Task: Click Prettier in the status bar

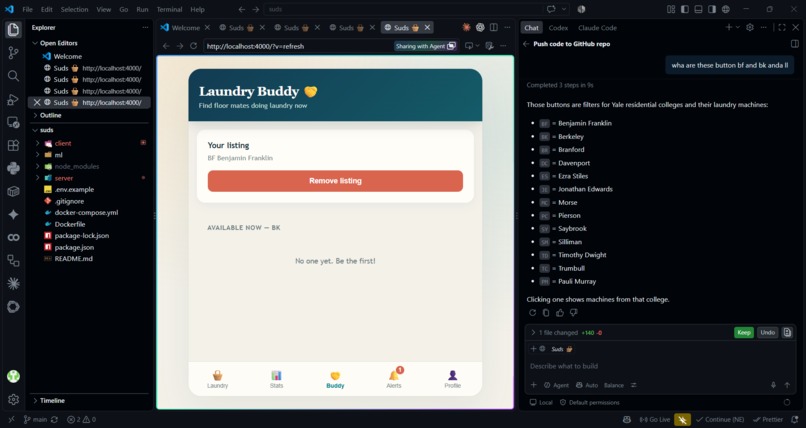Action: tap(768, 420)
